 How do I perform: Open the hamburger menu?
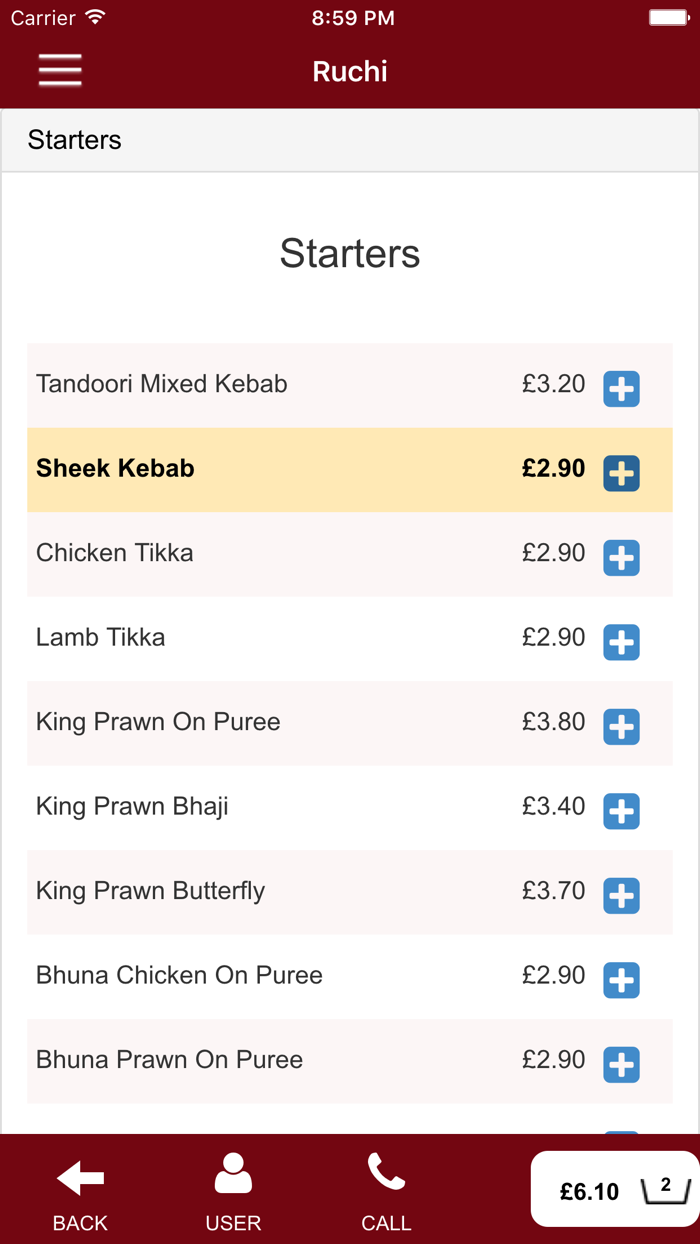point(60,71)
